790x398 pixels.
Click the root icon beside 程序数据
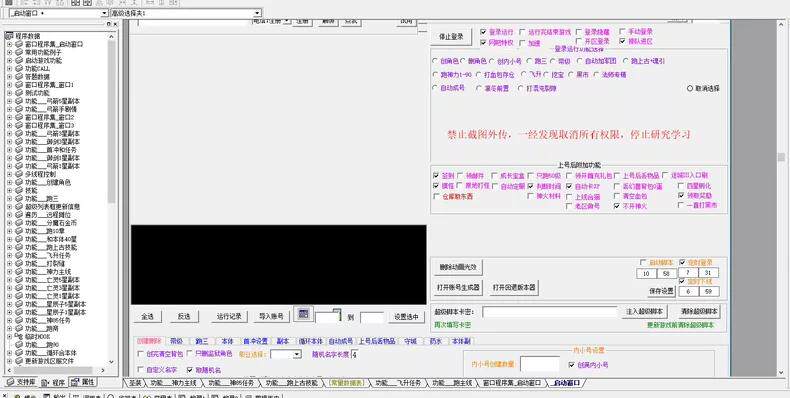(x=9, y=36)
